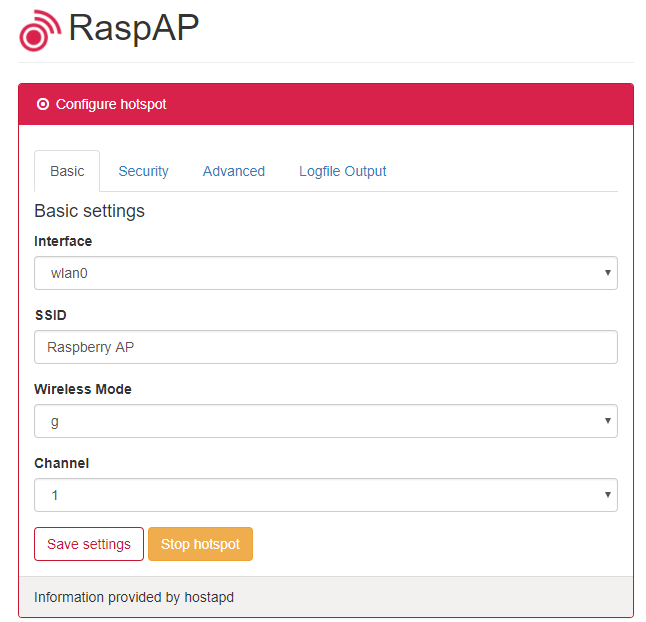Click the Stop hotspot button
Screen dimensions: 646x622
pyautogui.click(x=200, y=544)
